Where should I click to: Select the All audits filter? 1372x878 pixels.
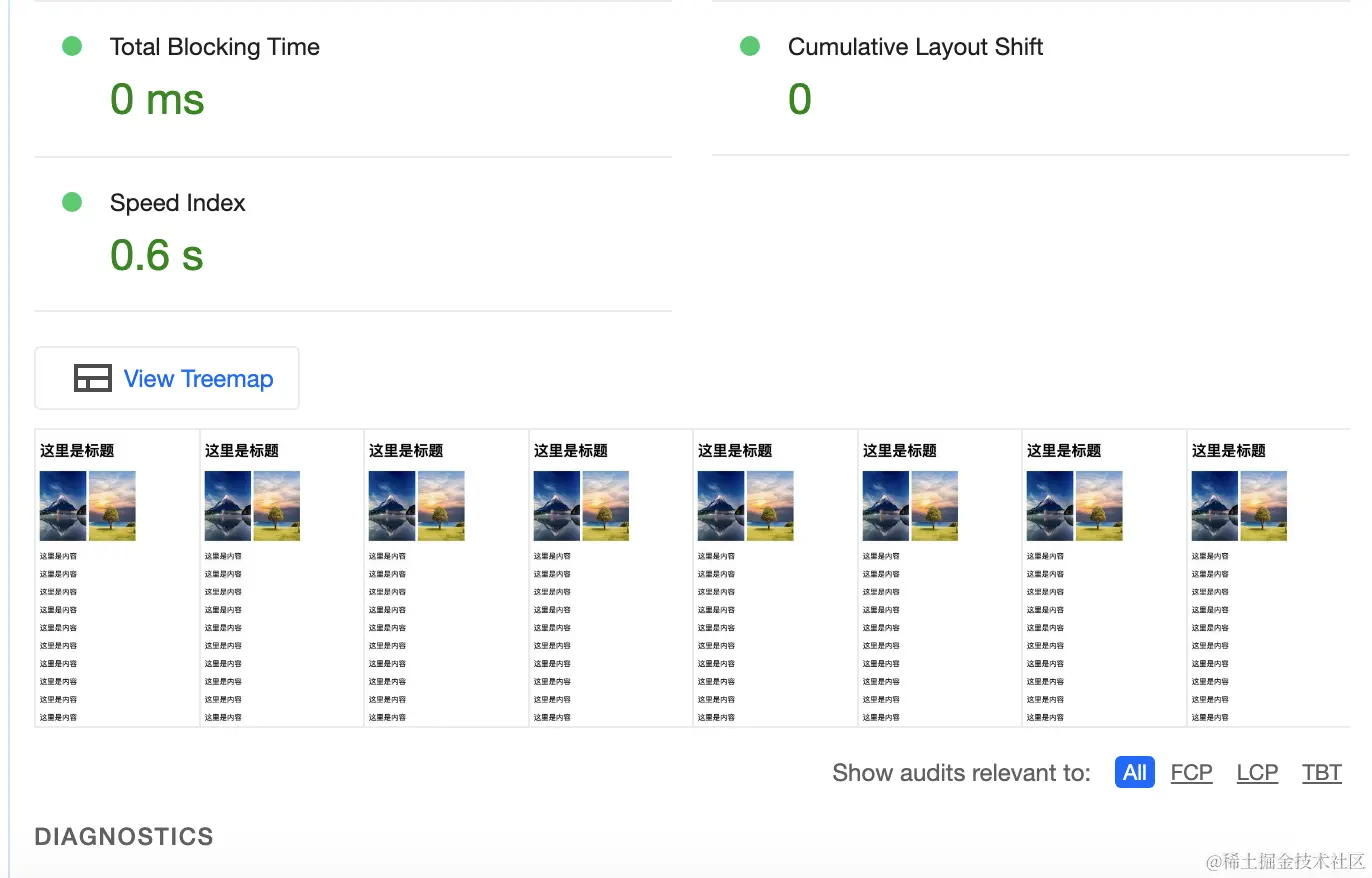[1134, 773]
